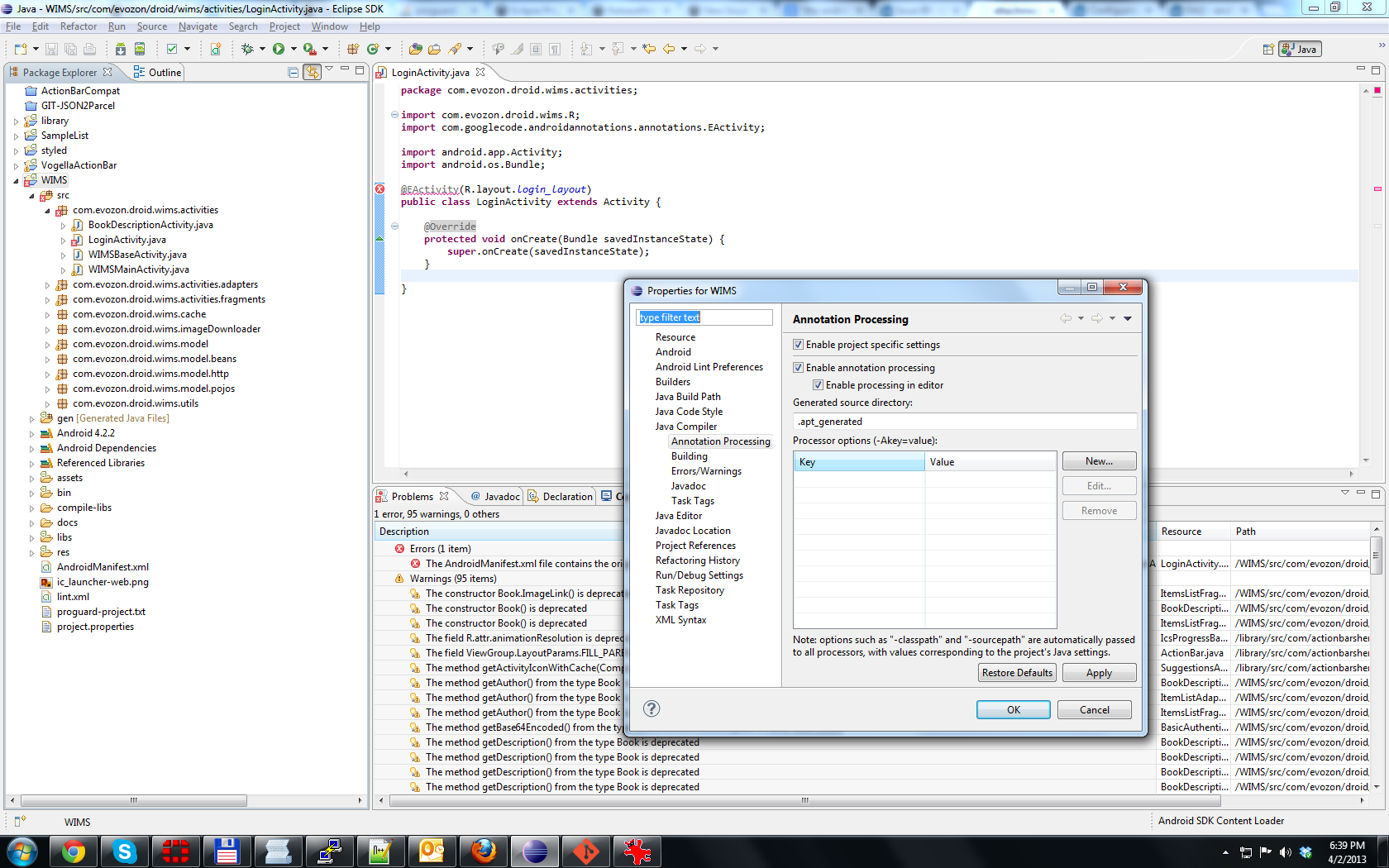Click Collapse All icon in Package Explorer
The height and width of the screenshot is (868, 1389).
coord(293,72)
